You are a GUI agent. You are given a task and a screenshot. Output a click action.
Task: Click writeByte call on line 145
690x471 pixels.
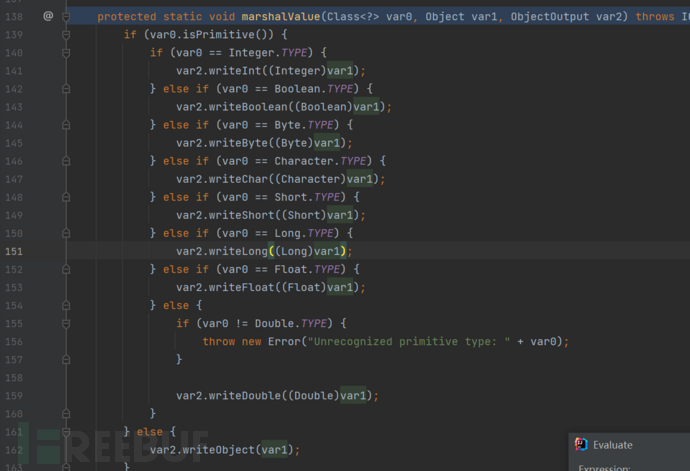click(x=238, y=143)
